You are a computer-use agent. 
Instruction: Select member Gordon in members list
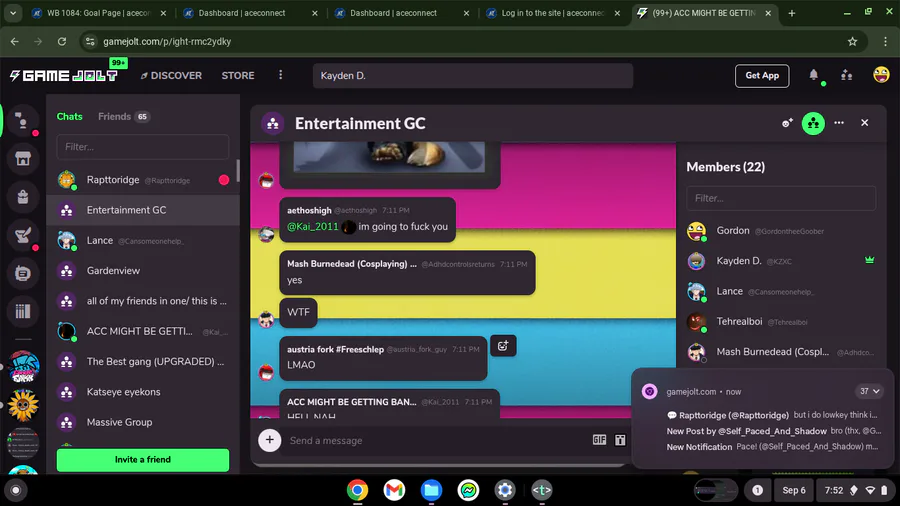pos(781,231)
